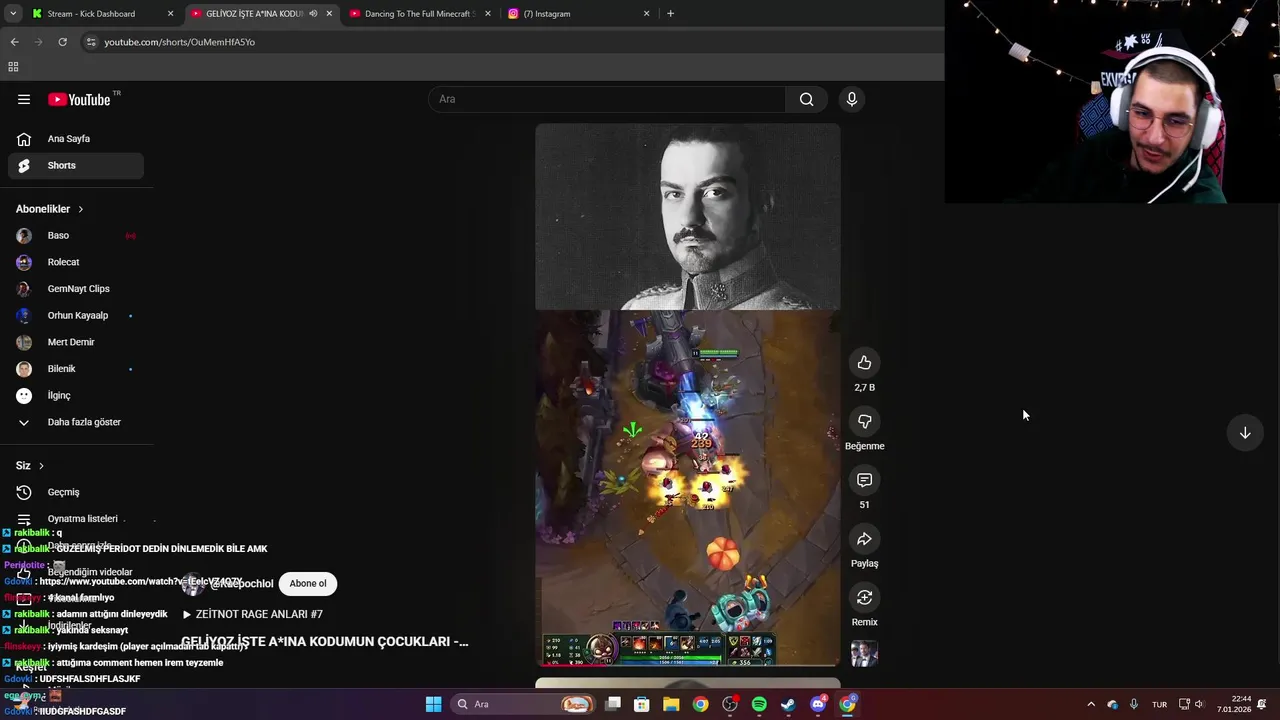Image resolution: width=1280 pixels, height=720 pixels.
Task: Open the apps grid in bookmarks bar
Action: point(13,67)
